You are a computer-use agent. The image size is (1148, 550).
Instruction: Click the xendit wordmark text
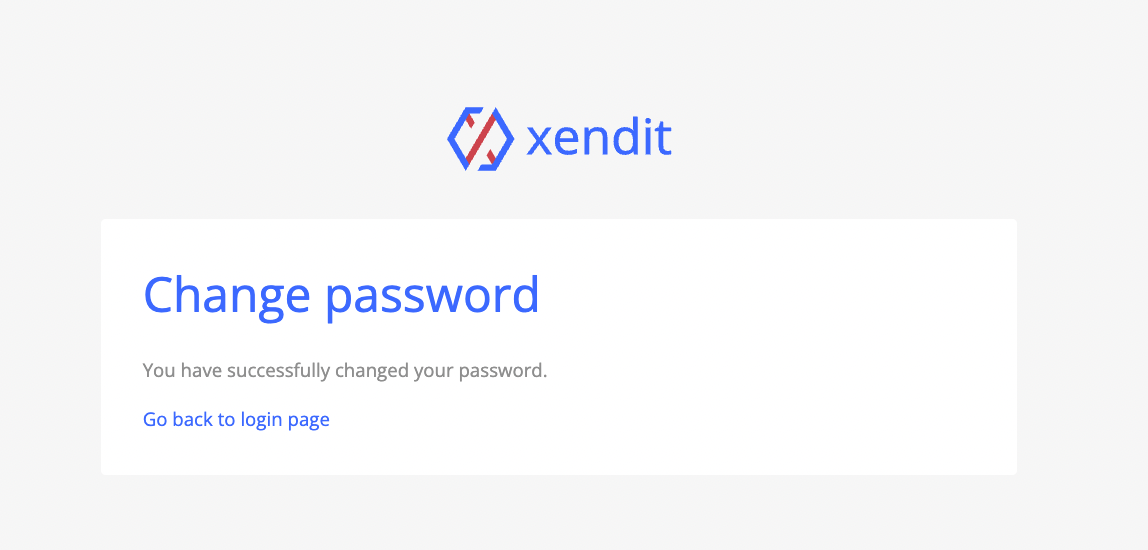point(599,139)
